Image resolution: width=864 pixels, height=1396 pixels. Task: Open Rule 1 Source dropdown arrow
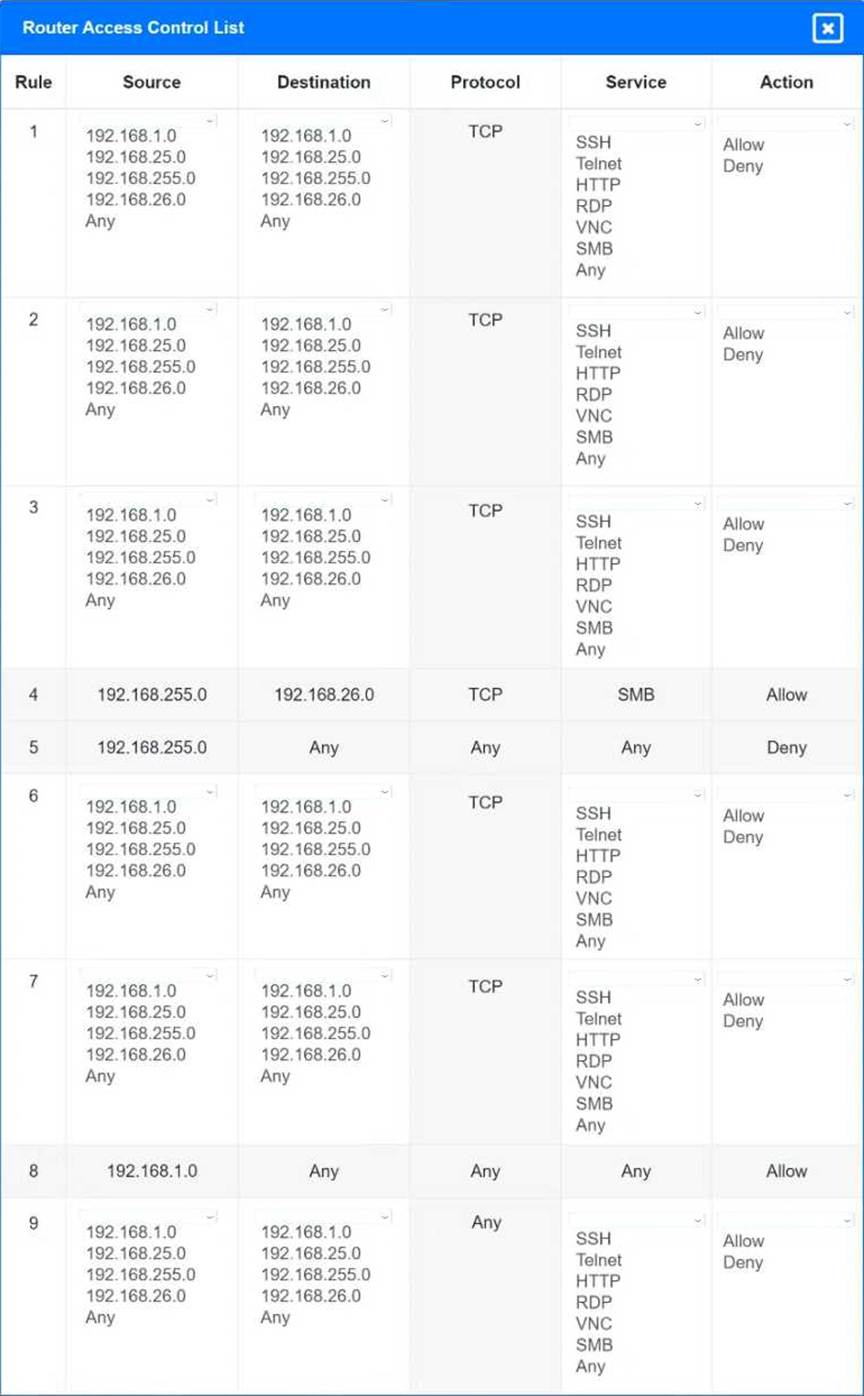(210, 120)
